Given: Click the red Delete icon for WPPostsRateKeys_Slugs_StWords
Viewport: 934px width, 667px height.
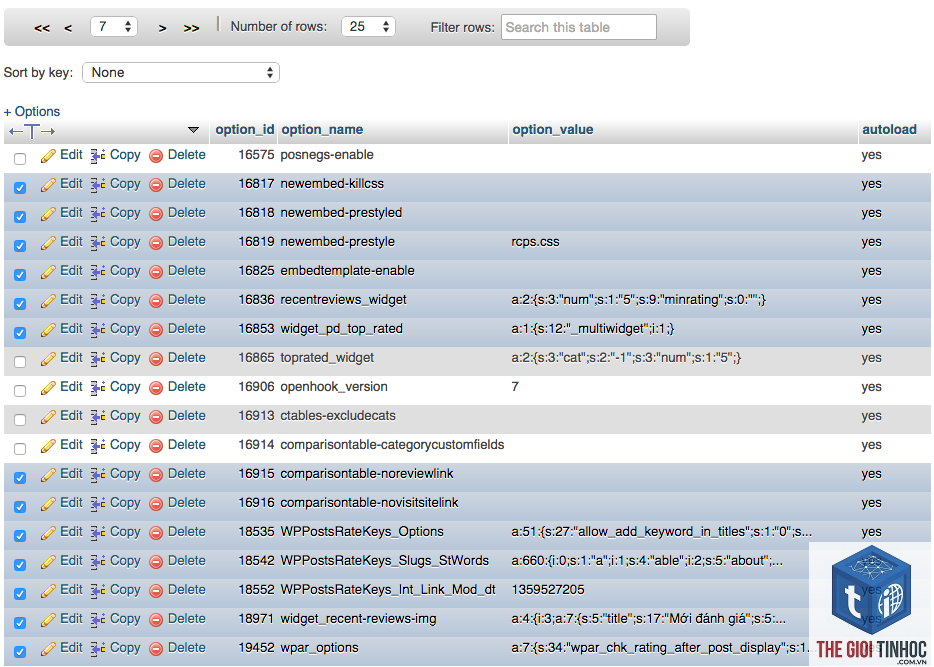Looking at the screenshot, I should [156, 562].
